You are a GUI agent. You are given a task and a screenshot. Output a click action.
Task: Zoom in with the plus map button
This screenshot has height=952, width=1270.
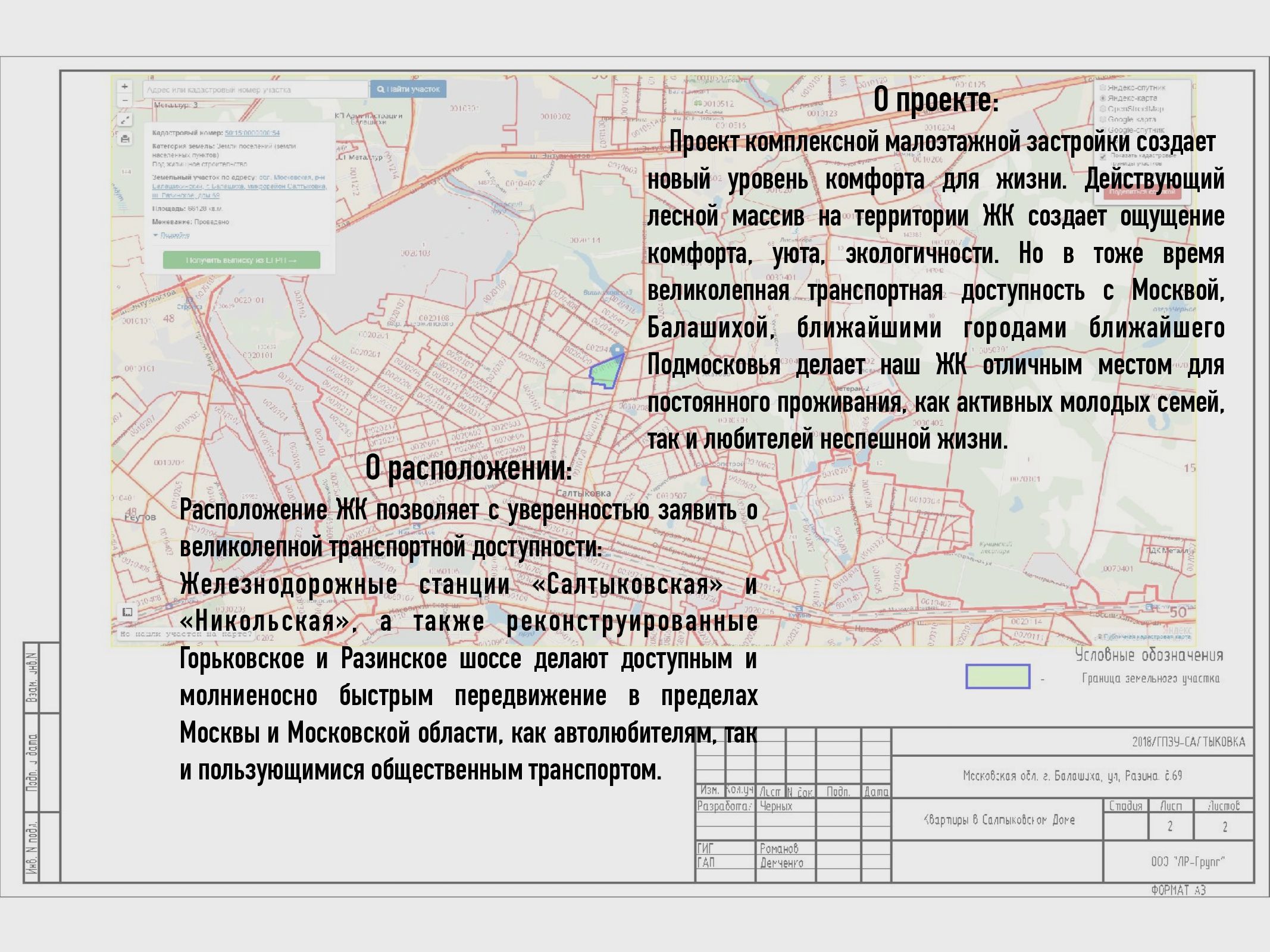coord(124,86)
